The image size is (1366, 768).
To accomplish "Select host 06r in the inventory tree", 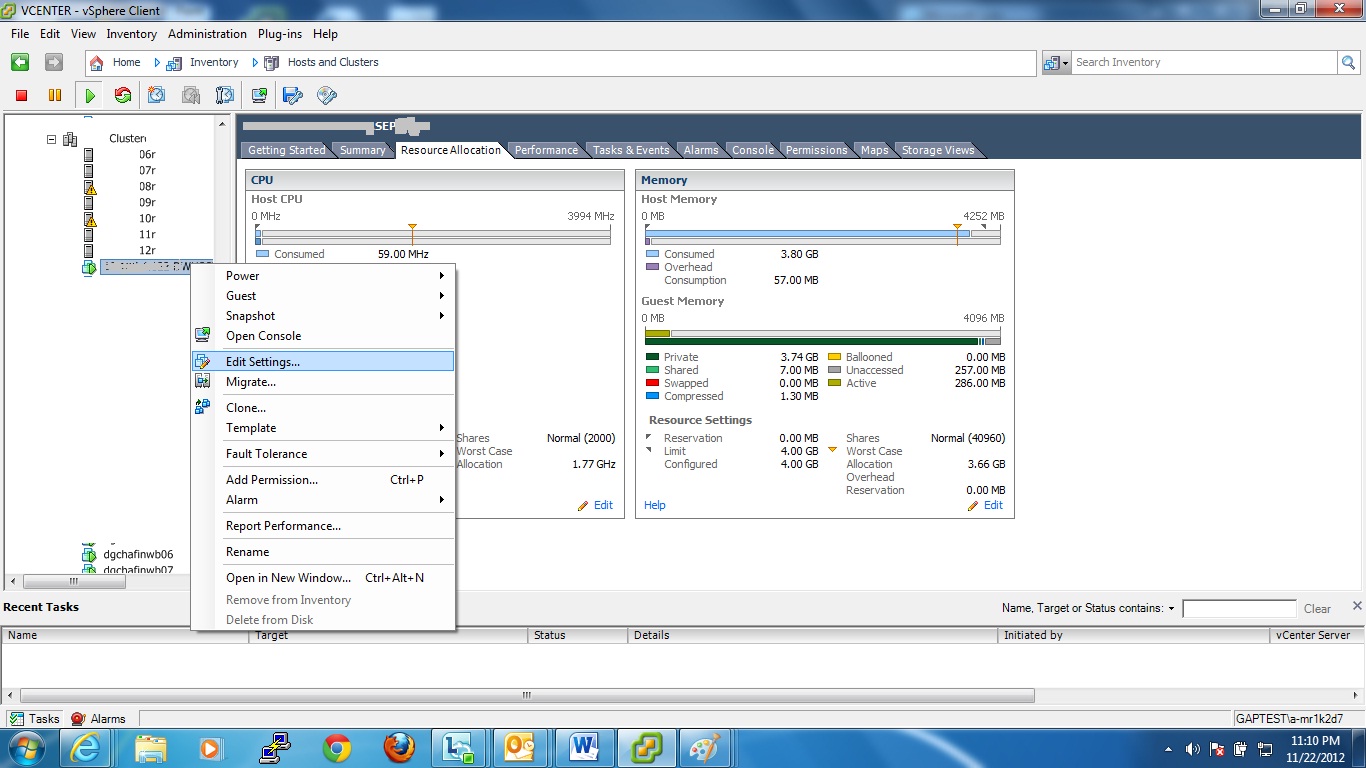I will [x=147, y=154].
